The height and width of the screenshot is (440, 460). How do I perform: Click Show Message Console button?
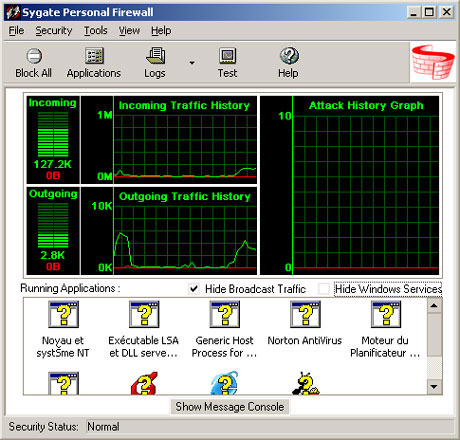click(230, 407)
